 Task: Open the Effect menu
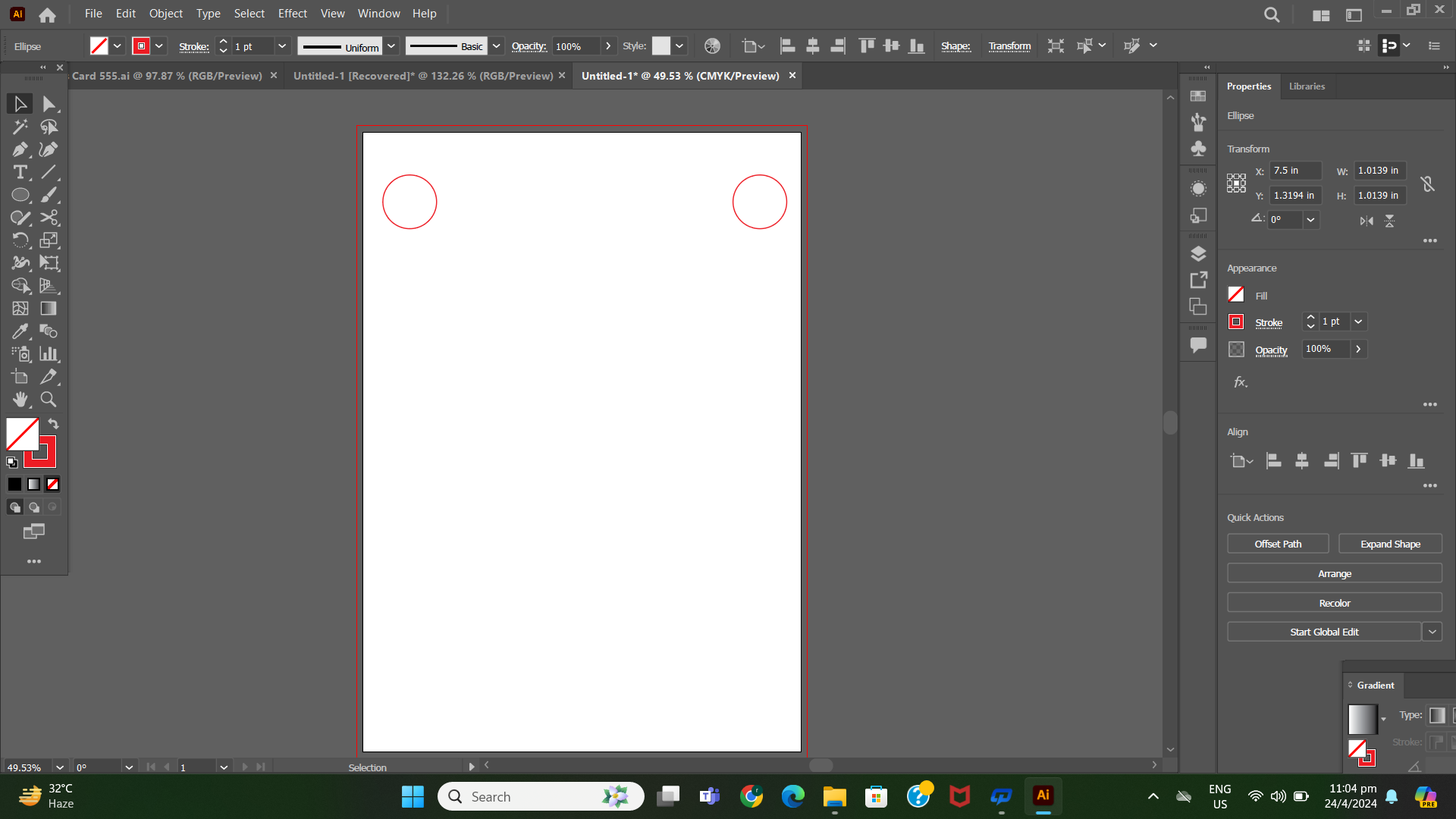[293, 14]
